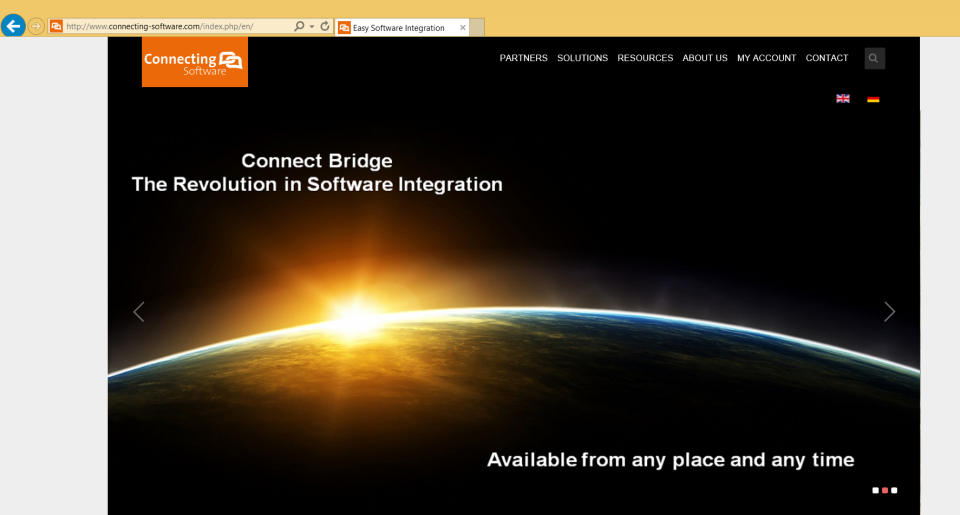Go to next slide with right chevron
Screen dimensions: 960x515
point(889,312)
